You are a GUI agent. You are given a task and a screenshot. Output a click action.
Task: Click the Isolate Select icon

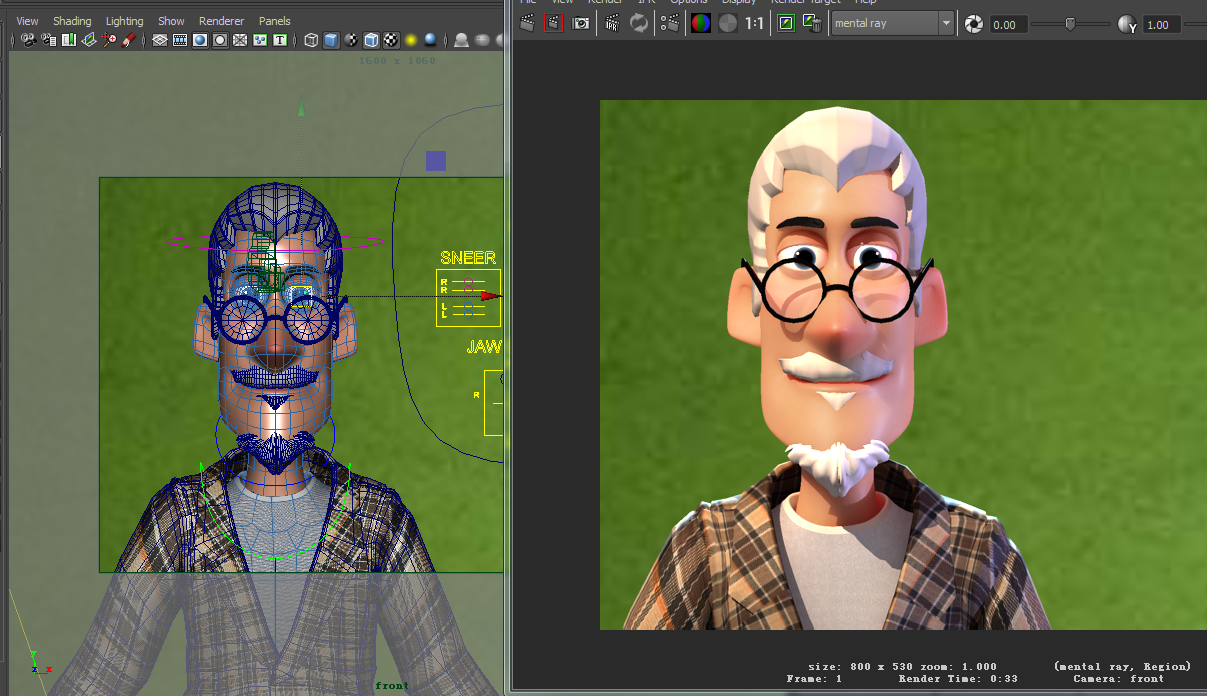[x=461, y=40]
